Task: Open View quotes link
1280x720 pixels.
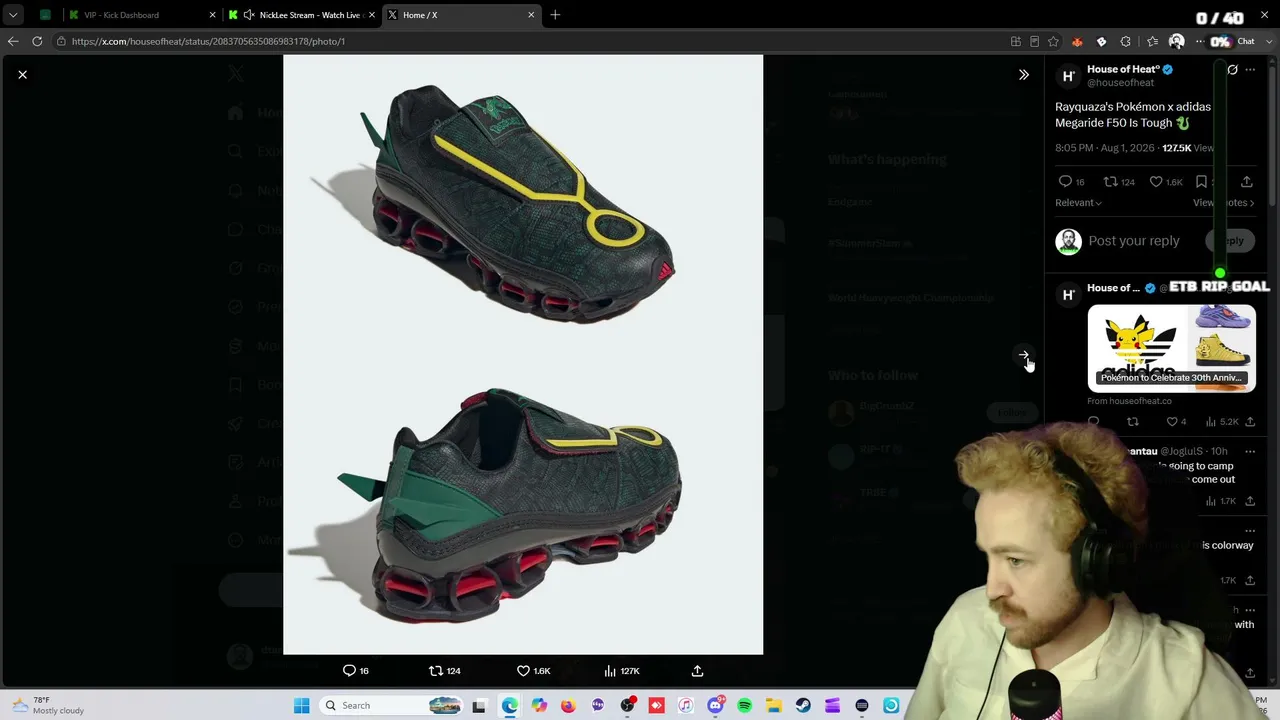Action: point(1223,203)
